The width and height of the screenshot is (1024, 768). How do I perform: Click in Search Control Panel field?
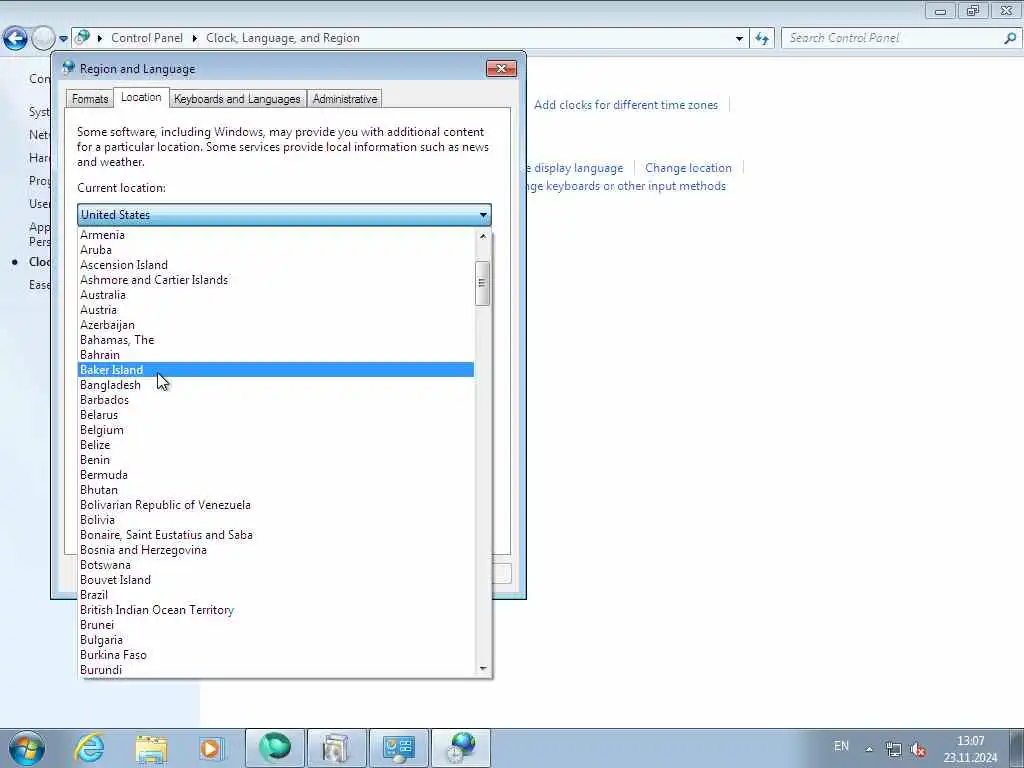point(891,38)
